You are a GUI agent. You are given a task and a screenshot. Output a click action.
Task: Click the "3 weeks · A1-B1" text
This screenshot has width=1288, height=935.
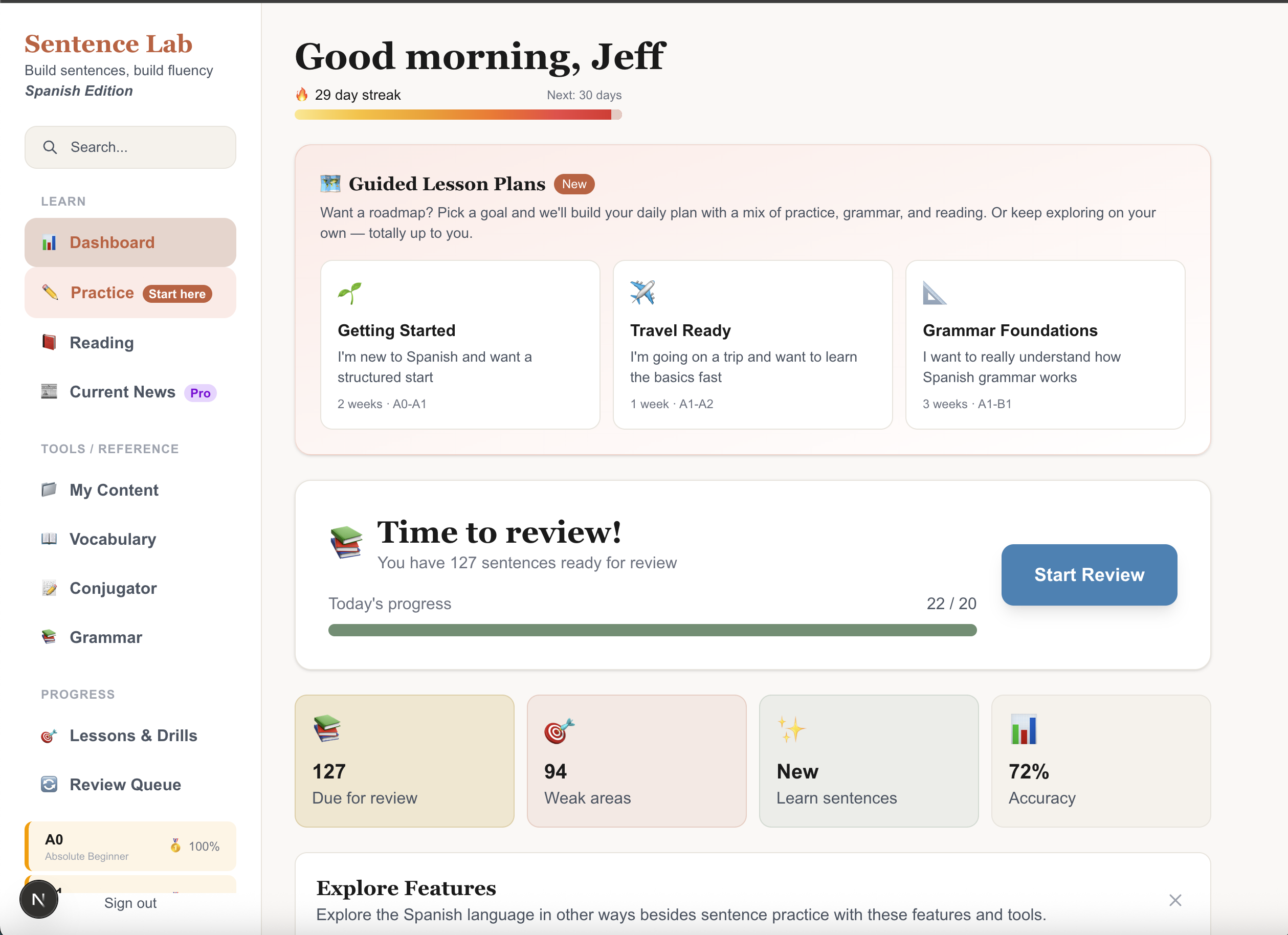(967, 404)
